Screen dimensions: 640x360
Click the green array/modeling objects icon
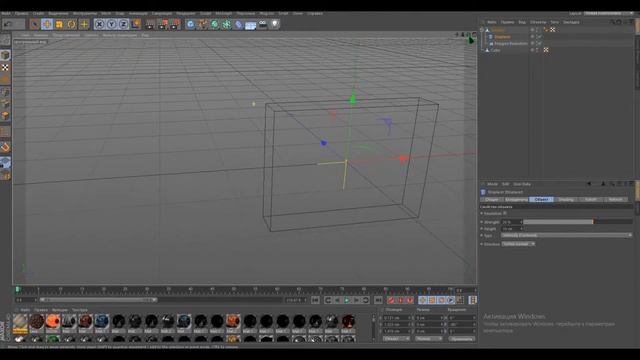[x=227, y=24]
